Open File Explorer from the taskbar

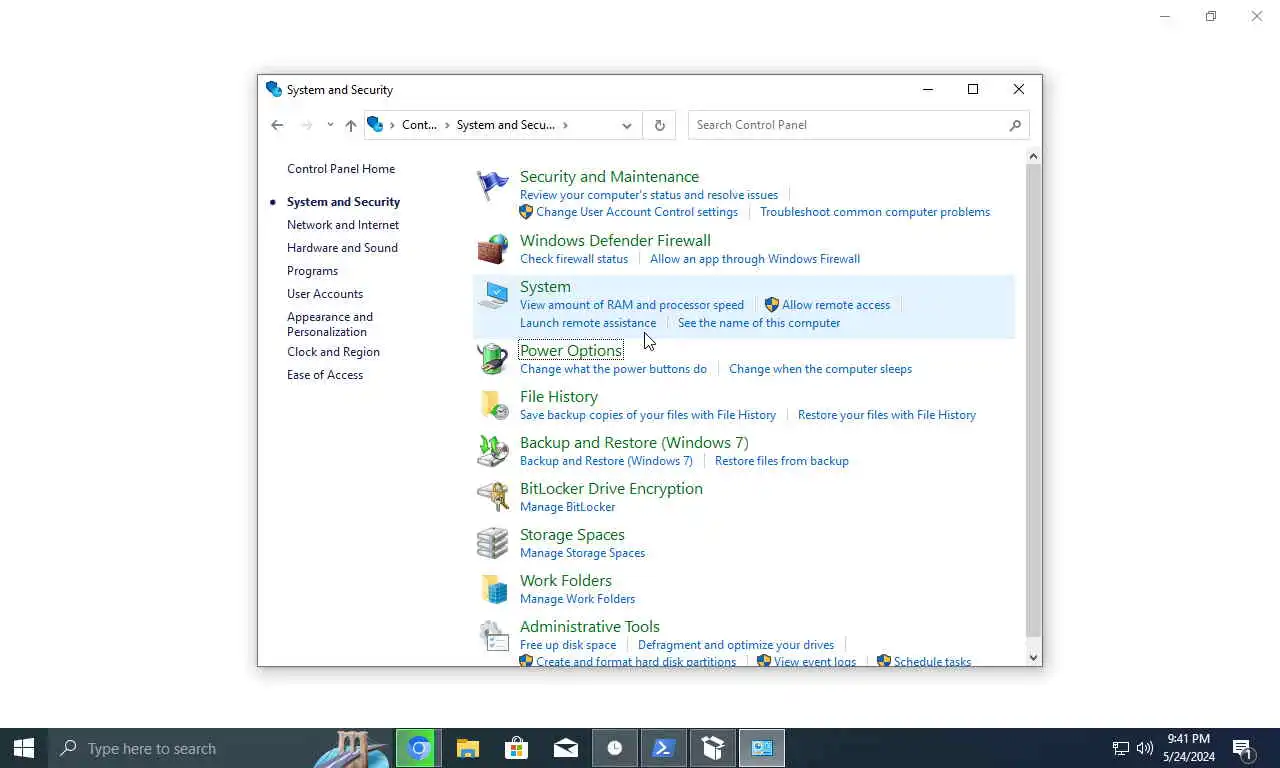coord(467,748)
